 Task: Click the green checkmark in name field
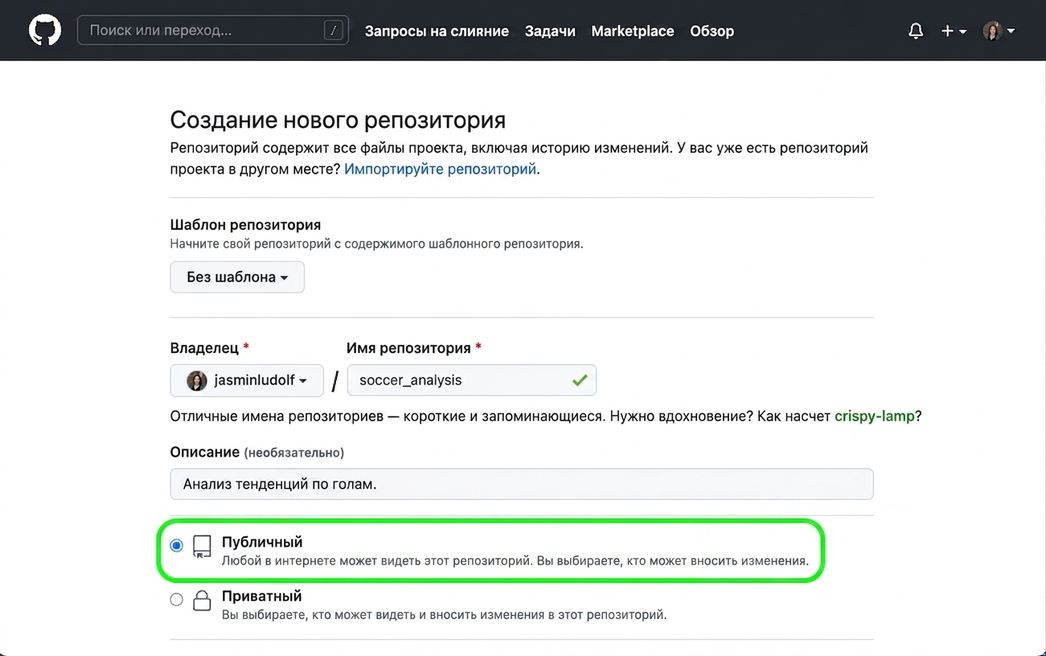point(580,380)
